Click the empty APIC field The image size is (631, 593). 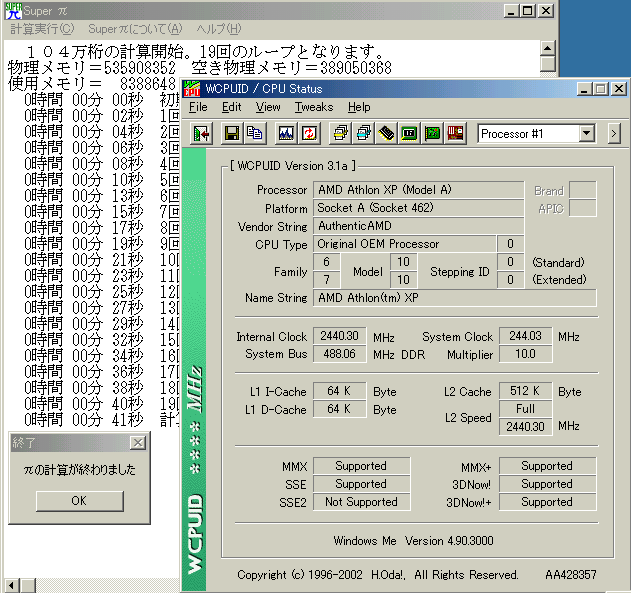(x=583, y=208)
